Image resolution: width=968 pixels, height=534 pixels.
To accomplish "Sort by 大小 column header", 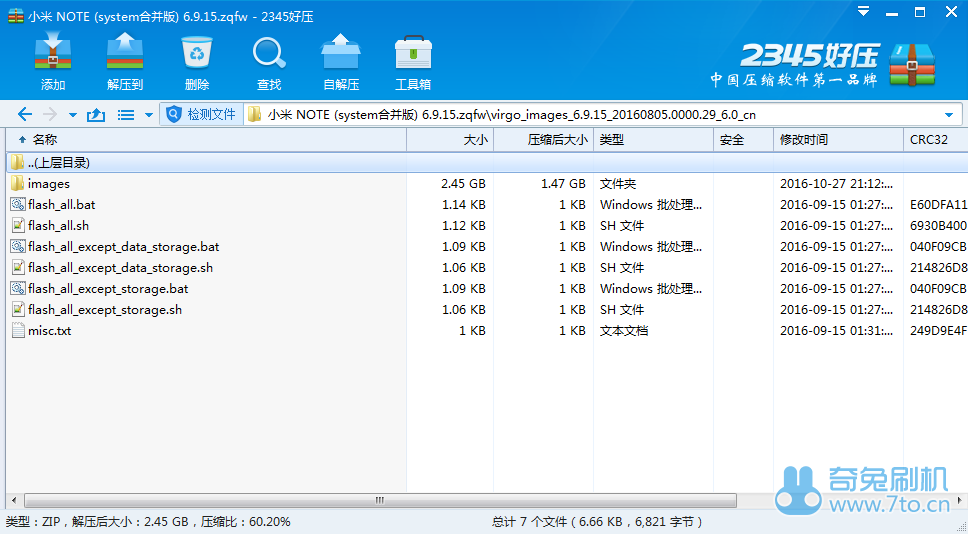I will click(x=450, y=140).
